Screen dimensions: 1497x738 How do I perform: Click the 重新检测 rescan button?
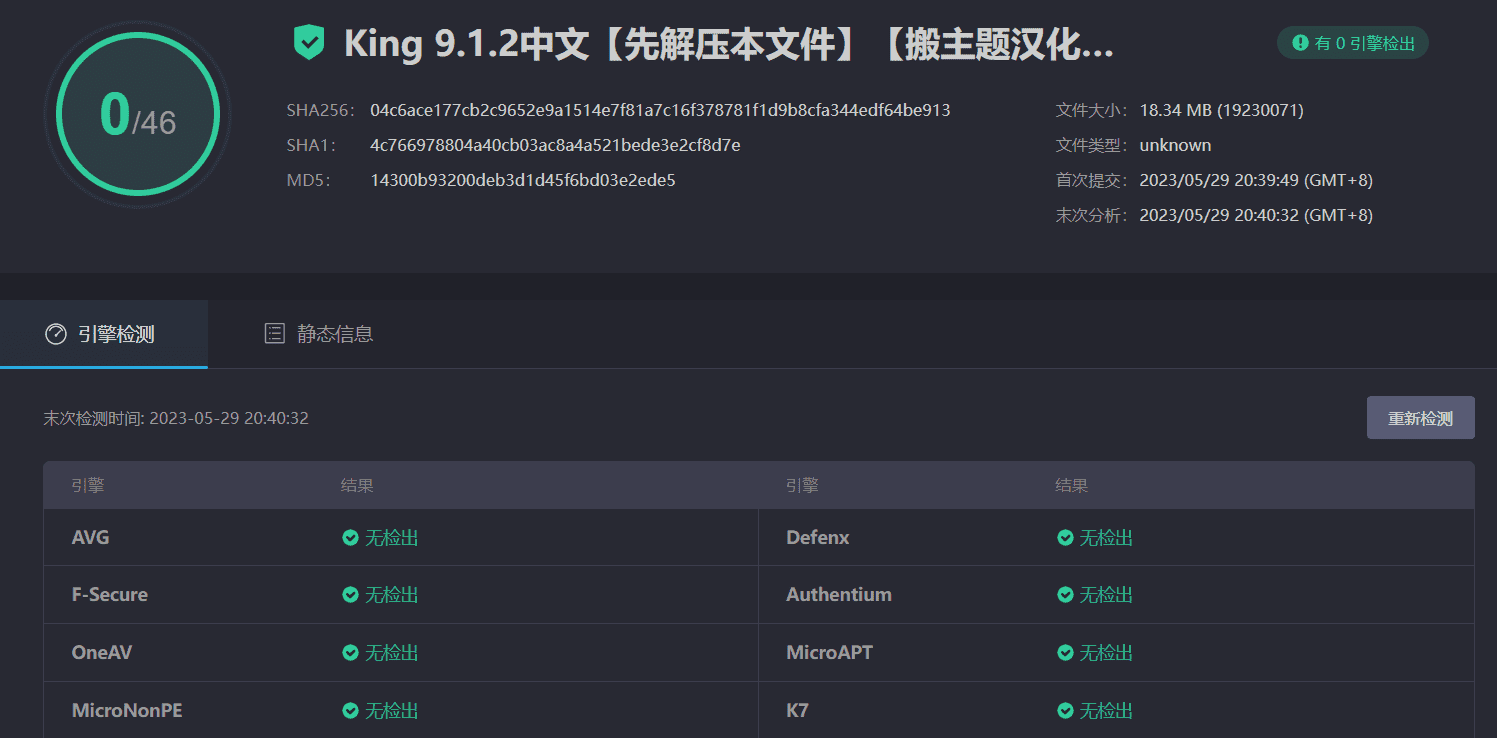[1420, 418]
